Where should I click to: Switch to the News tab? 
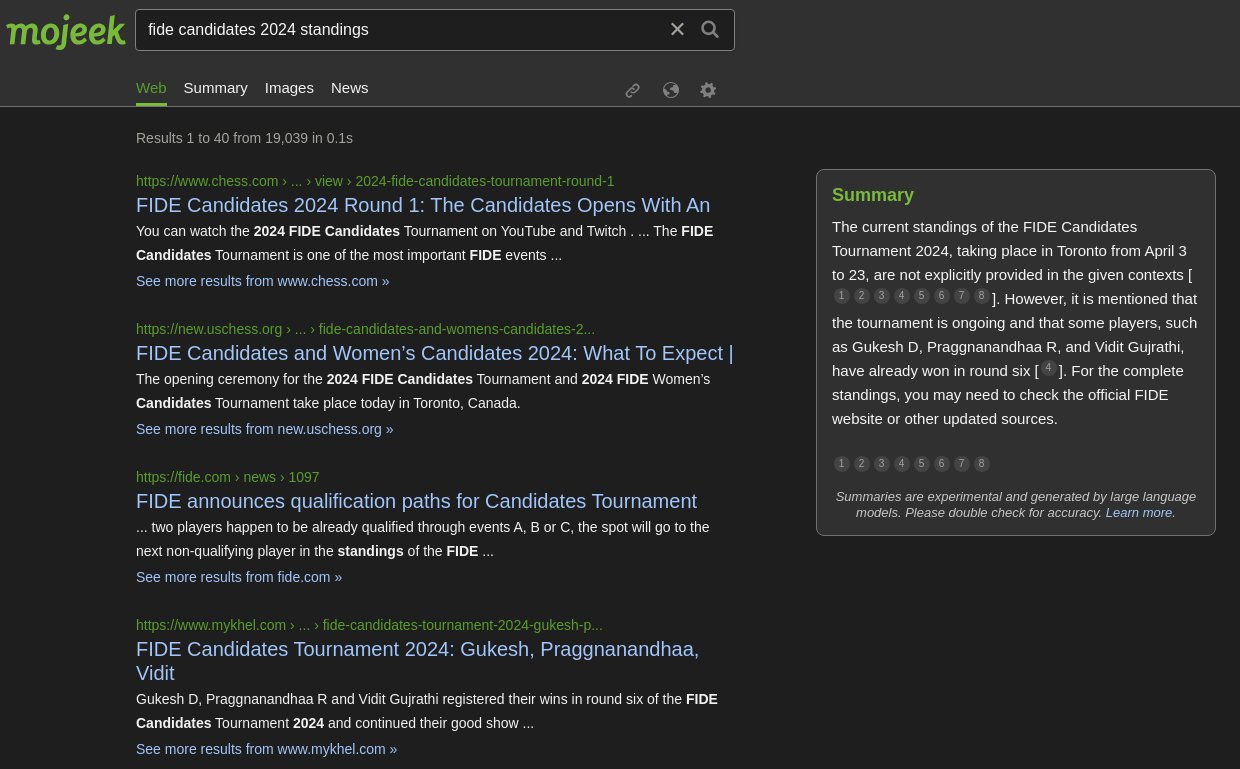pyautogui.click(x=350, y=88)
